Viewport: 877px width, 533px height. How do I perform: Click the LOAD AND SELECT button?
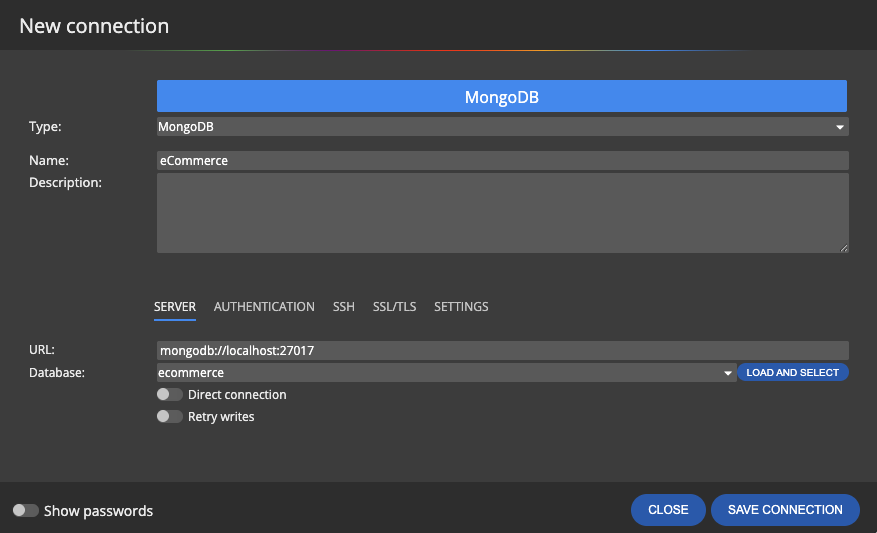pyautogui.click(x=793, y=372)
